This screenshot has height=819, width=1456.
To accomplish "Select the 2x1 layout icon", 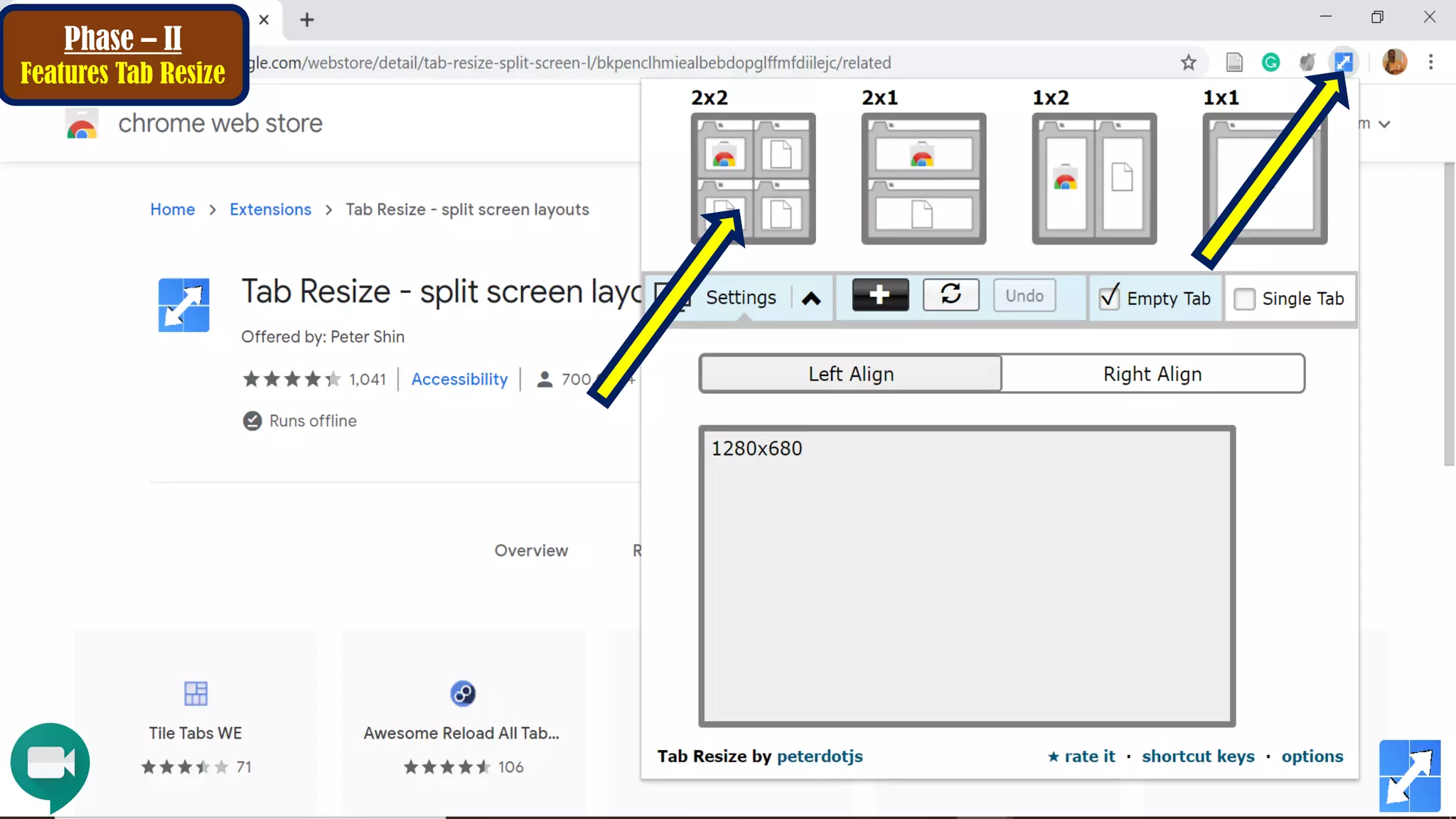I will [924, 178].
